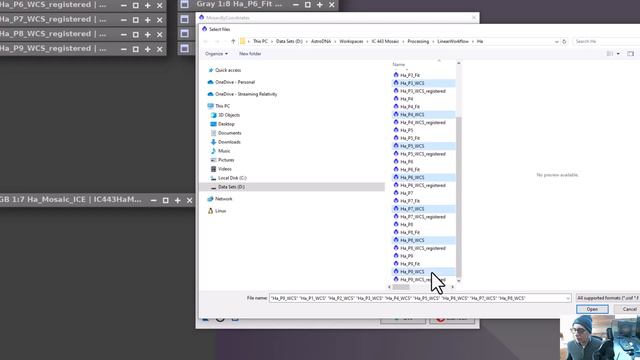Select Ha_P4_WCS_registered in file list
Image resolution: width=640 pixels, height=360 pixels.
point(422,122)
